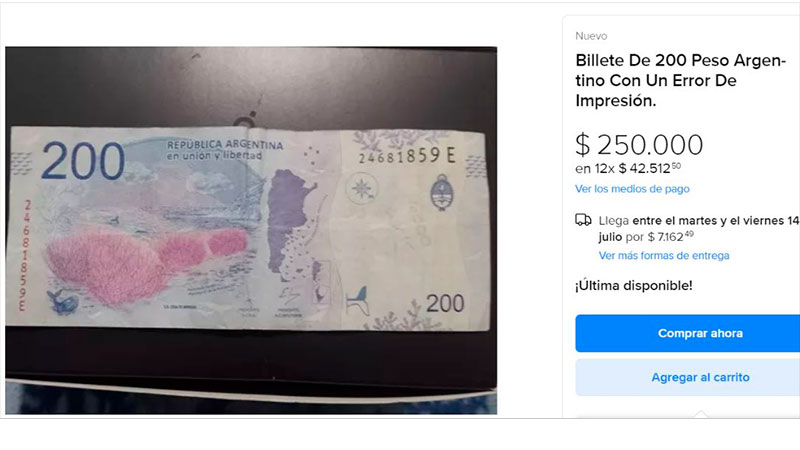
Task: Click the blue whale illustration on bill
Action: 62,301
